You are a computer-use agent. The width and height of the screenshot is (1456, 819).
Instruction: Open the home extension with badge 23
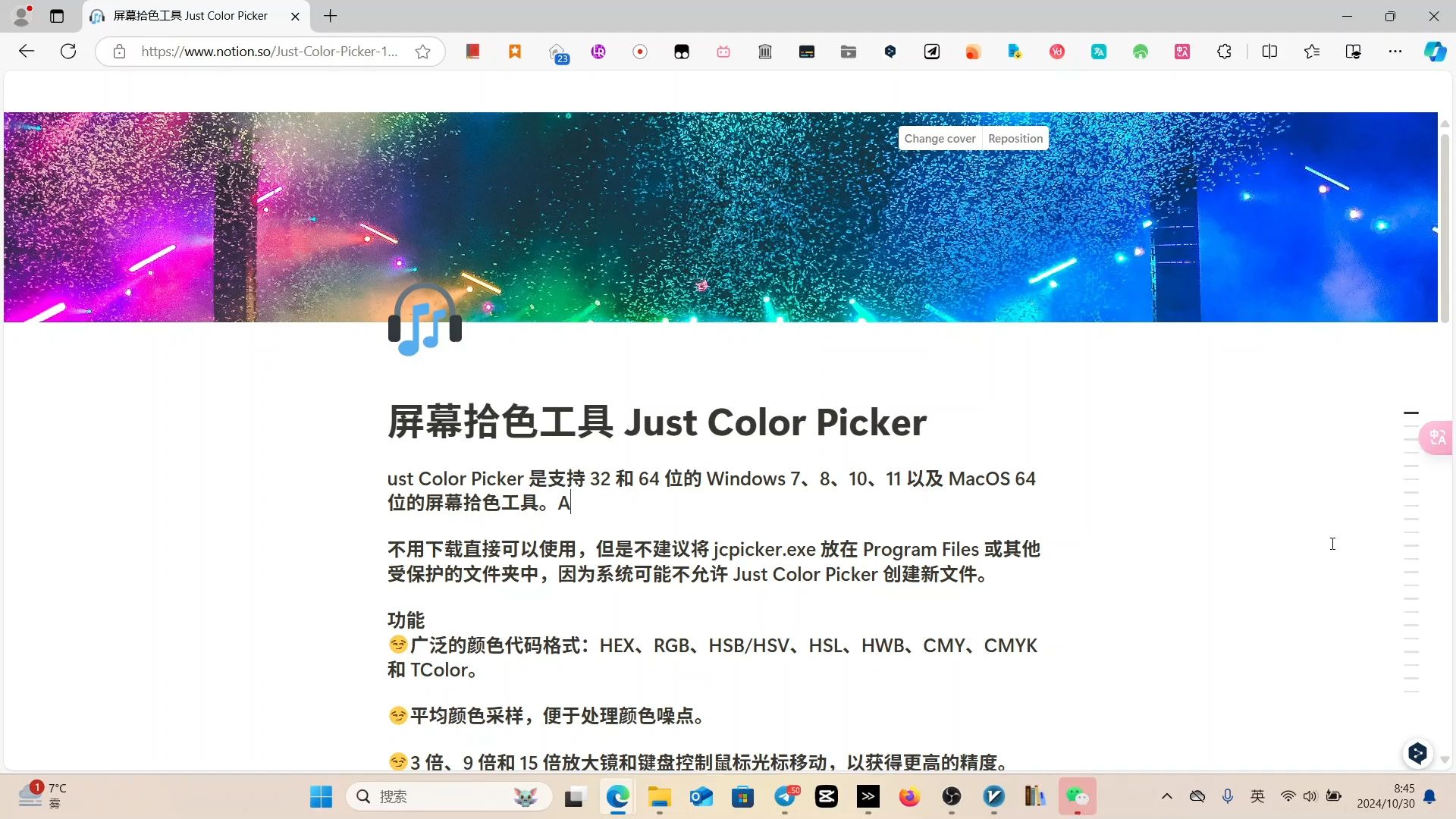(558, 53)
